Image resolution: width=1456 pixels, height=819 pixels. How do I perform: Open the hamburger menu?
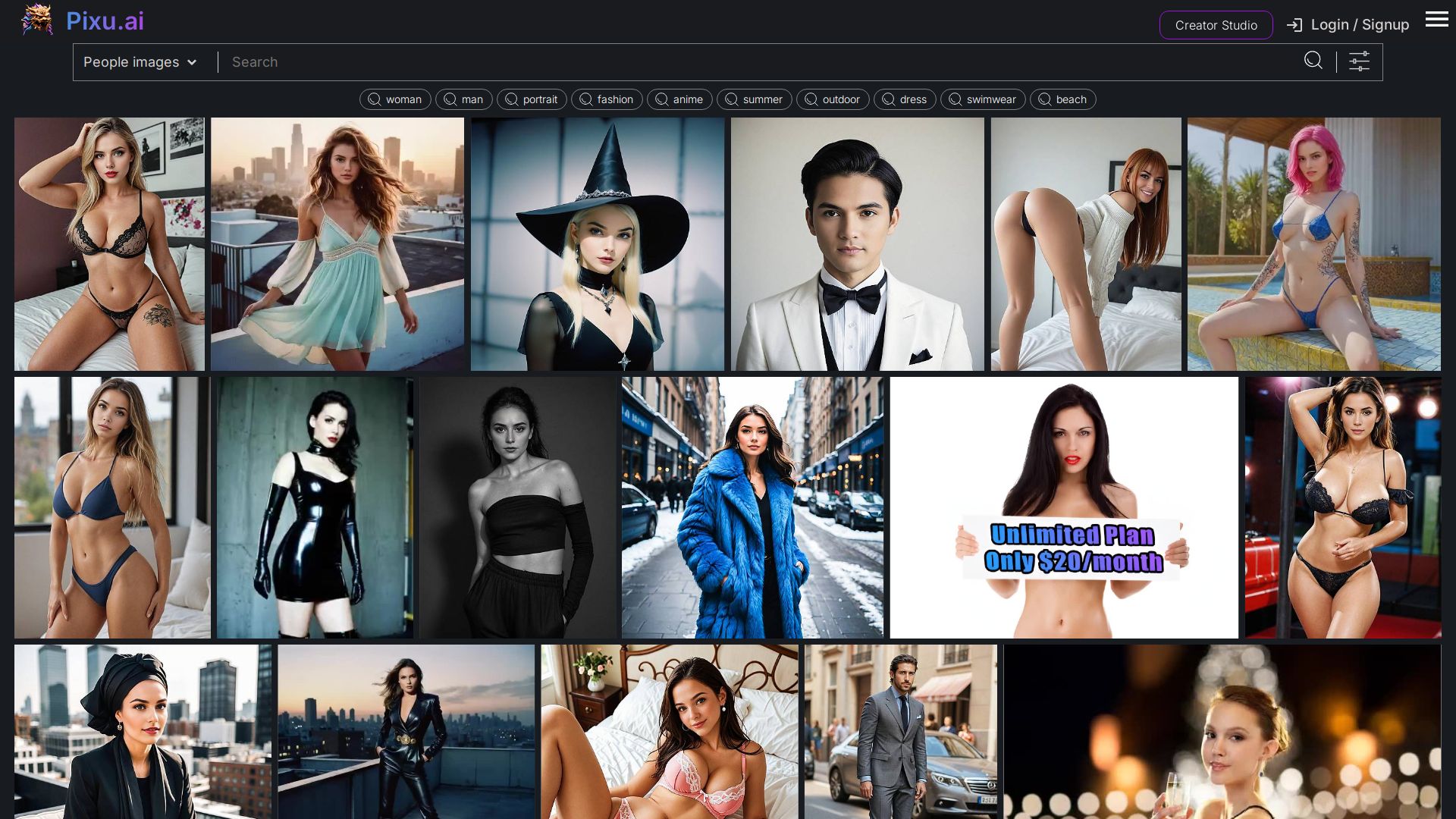point(1436,20)
